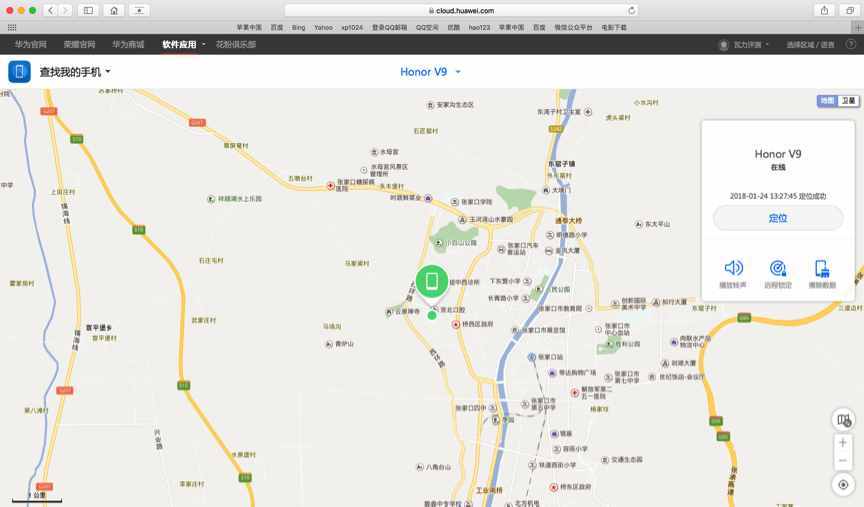Click the 东窑子镇 map label

pyautogui.click(x=561, y=164)
